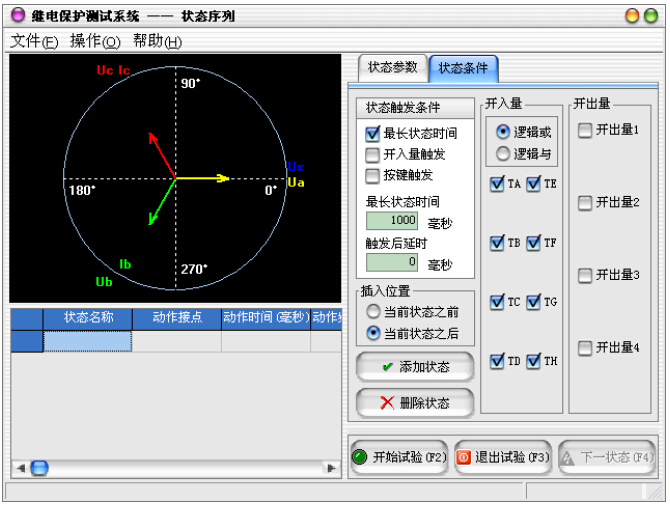Click the next state warning triangle icon
670x506 pixels.
pyautogui.click(x=568, y=457)
